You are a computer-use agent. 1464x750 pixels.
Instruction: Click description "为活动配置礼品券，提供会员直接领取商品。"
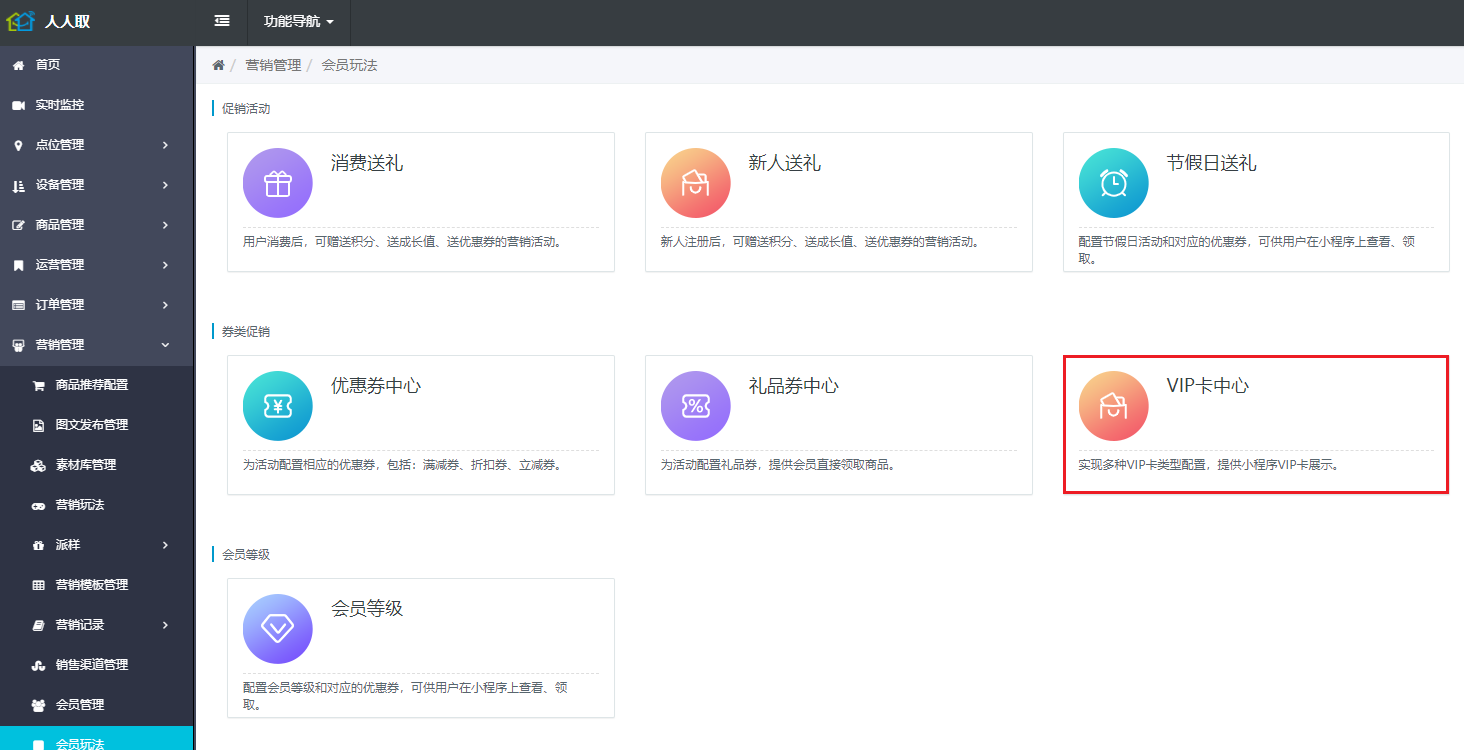(778, 465)
